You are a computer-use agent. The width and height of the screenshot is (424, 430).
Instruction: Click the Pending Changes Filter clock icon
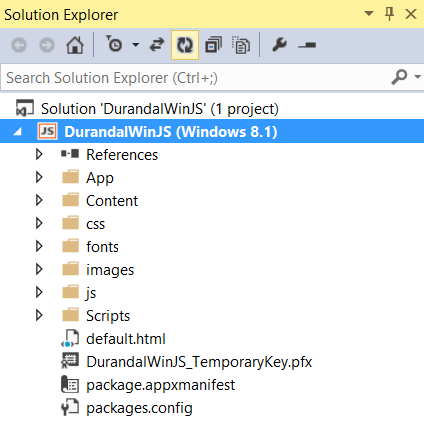[x=114, y=44]
